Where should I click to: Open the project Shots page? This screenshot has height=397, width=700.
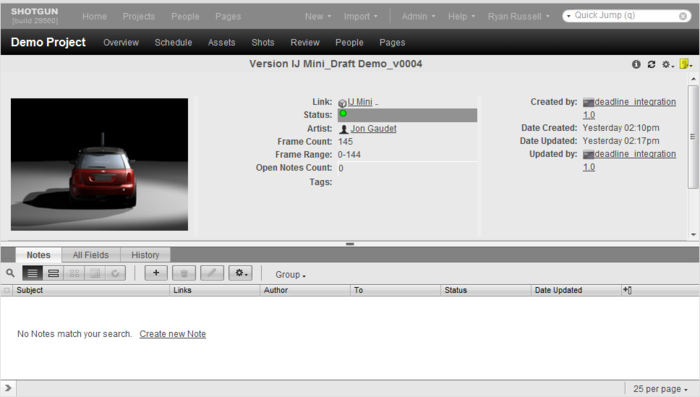(262, 42)
